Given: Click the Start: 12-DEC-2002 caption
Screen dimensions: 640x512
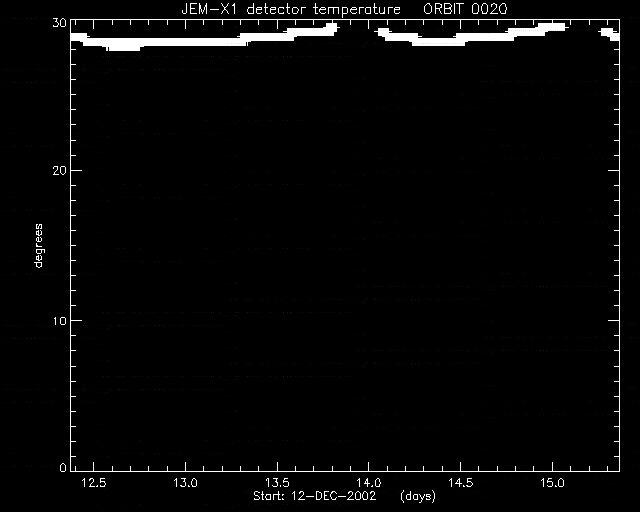Looking at the screenshot, I should coord(314,496).
